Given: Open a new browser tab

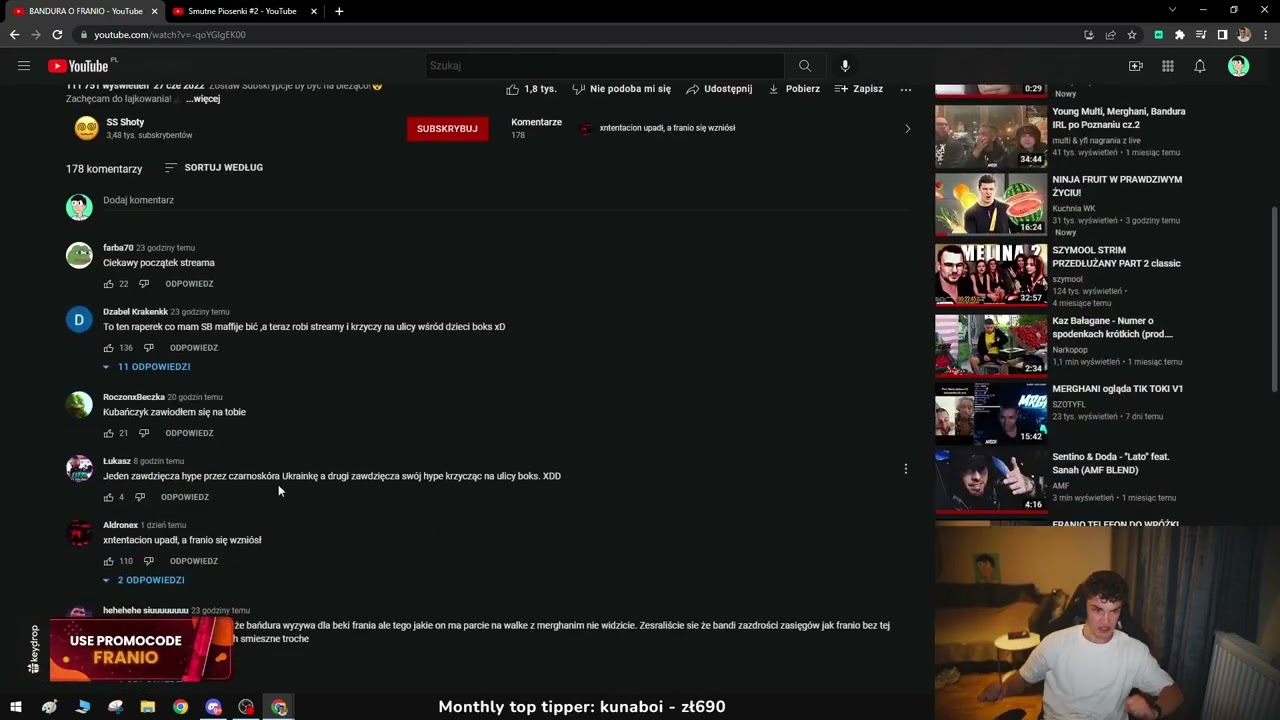Looking at the screenshot, I should click(x=339, y=11).
